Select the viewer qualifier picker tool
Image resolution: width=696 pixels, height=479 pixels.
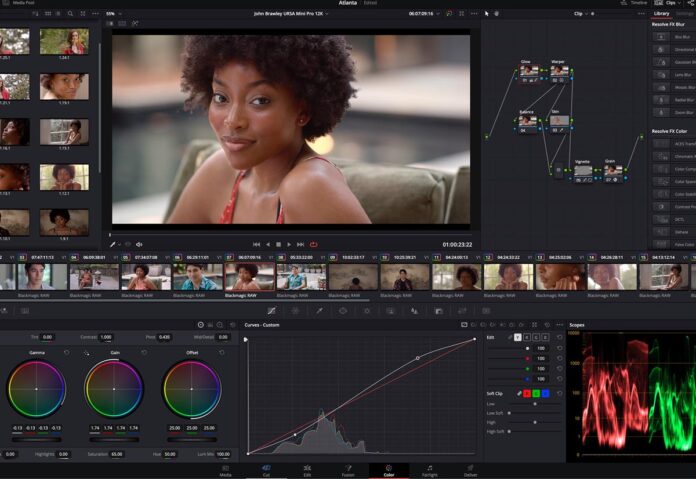(113, 244)
